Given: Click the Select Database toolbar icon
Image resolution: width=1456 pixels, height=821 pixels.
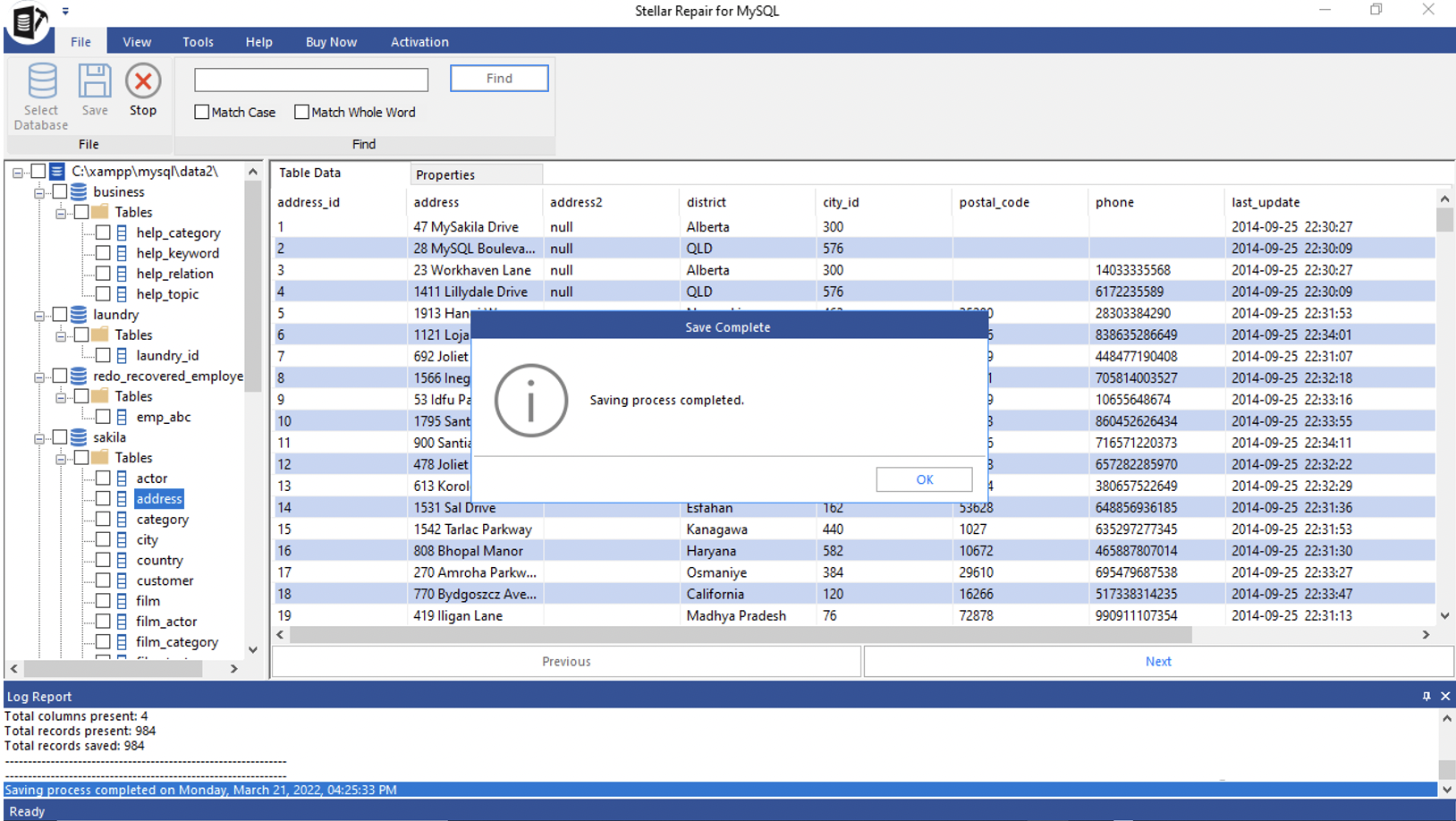Looking at the screenshot, I should 40,89.
